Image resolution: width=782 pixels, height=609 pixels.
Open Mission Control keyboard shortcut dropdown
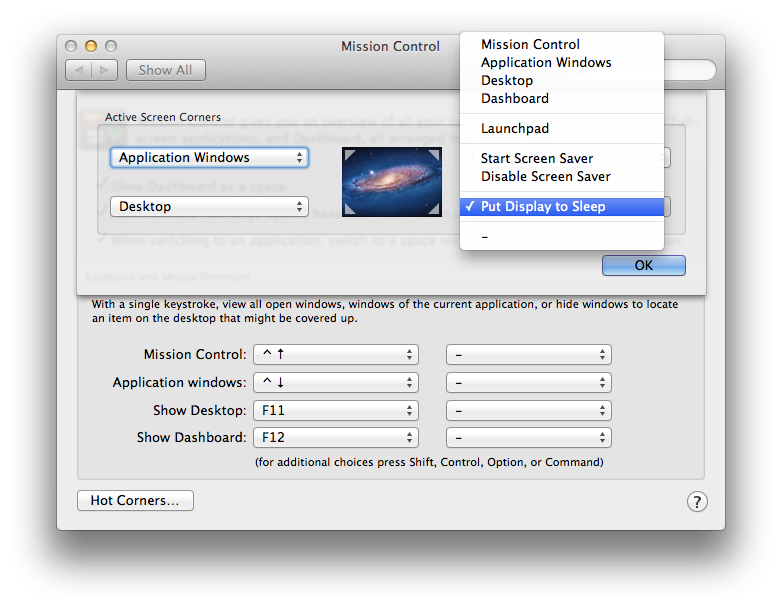336,355
